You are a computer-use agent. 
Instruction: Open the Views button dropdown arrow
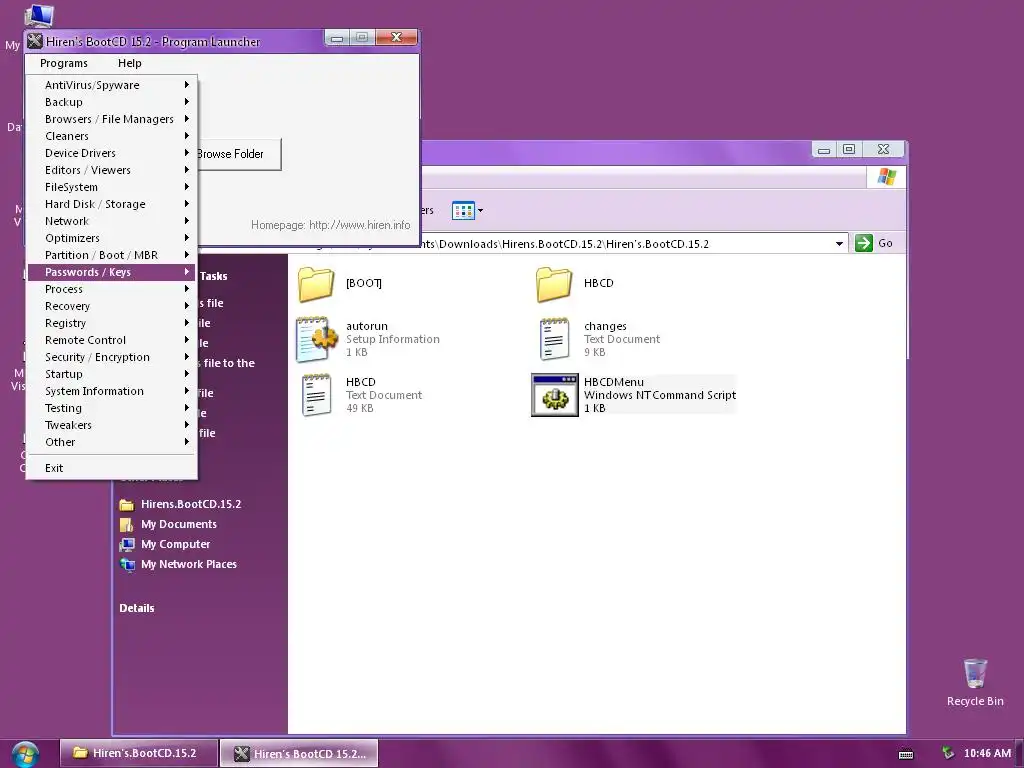click(481, 211)
